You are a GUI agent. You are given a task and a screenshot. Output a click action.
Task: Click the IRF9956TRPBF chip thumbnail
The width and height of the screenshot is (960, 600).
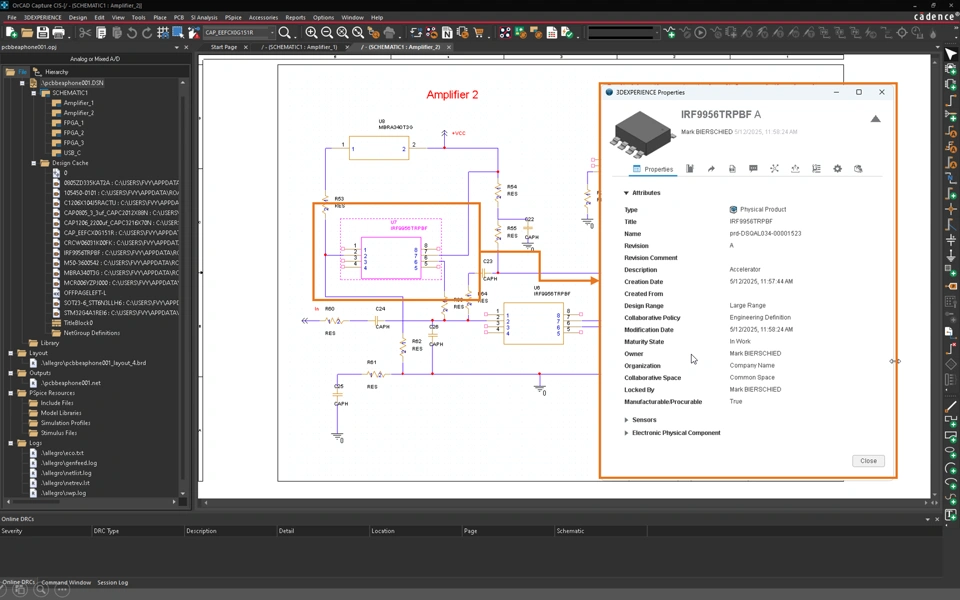point(642,133)
